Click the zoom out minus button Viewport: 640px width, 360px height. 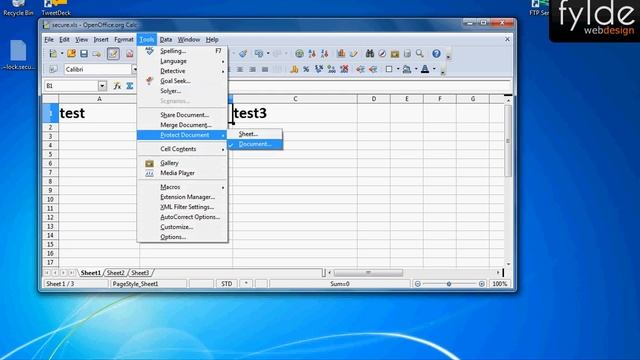(x=418, y=284)
